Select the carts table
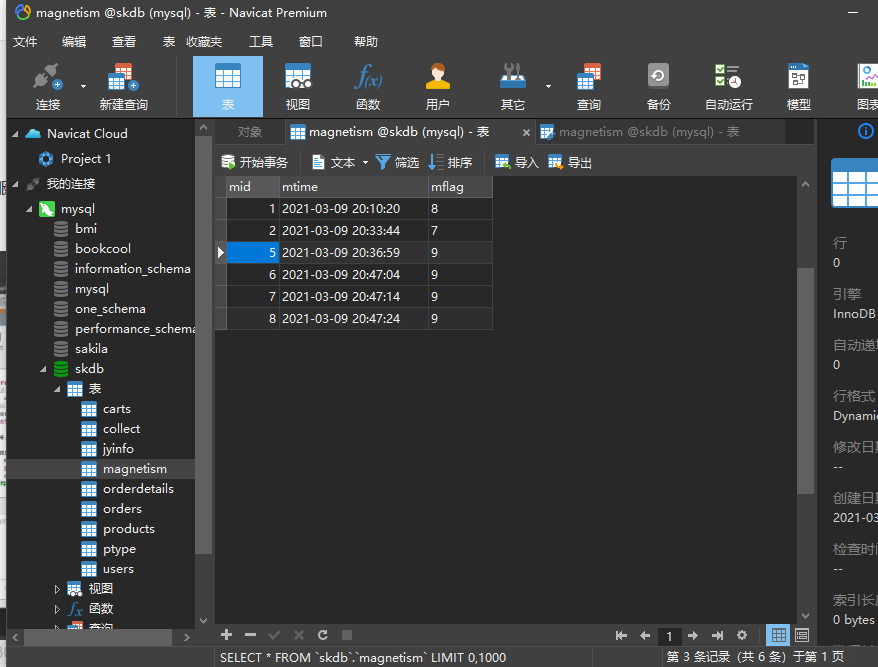The height and width of the screenshot is (667, 878). click(x=116, y=409)
